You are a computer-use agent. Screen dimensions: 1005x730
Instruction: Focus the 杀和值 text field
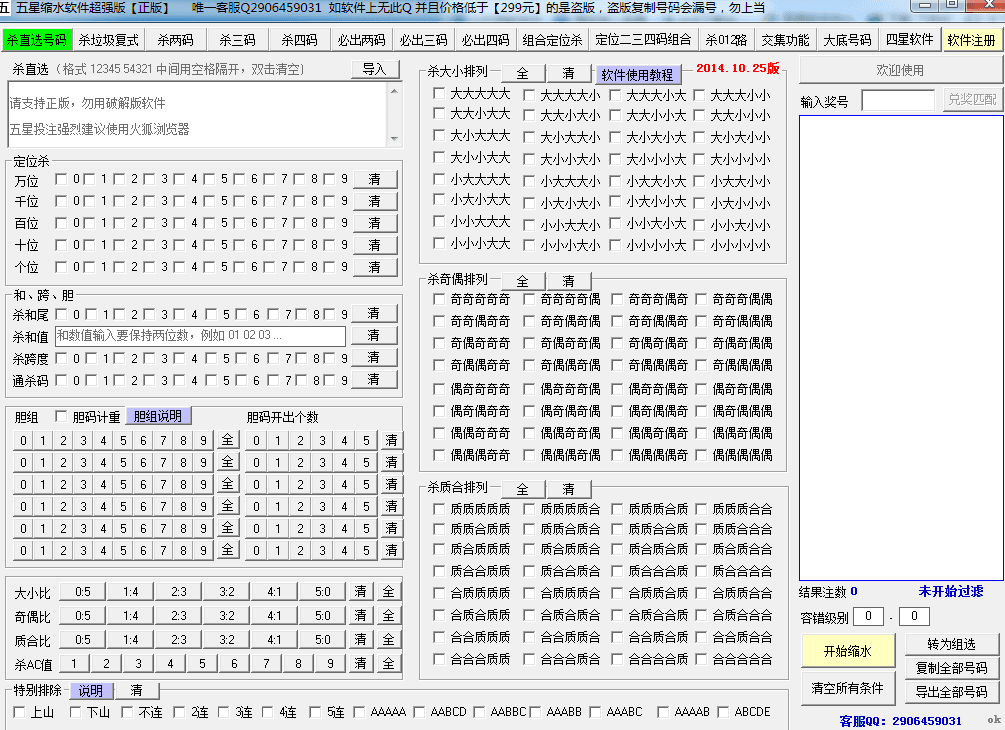click(x=200, y=336)
